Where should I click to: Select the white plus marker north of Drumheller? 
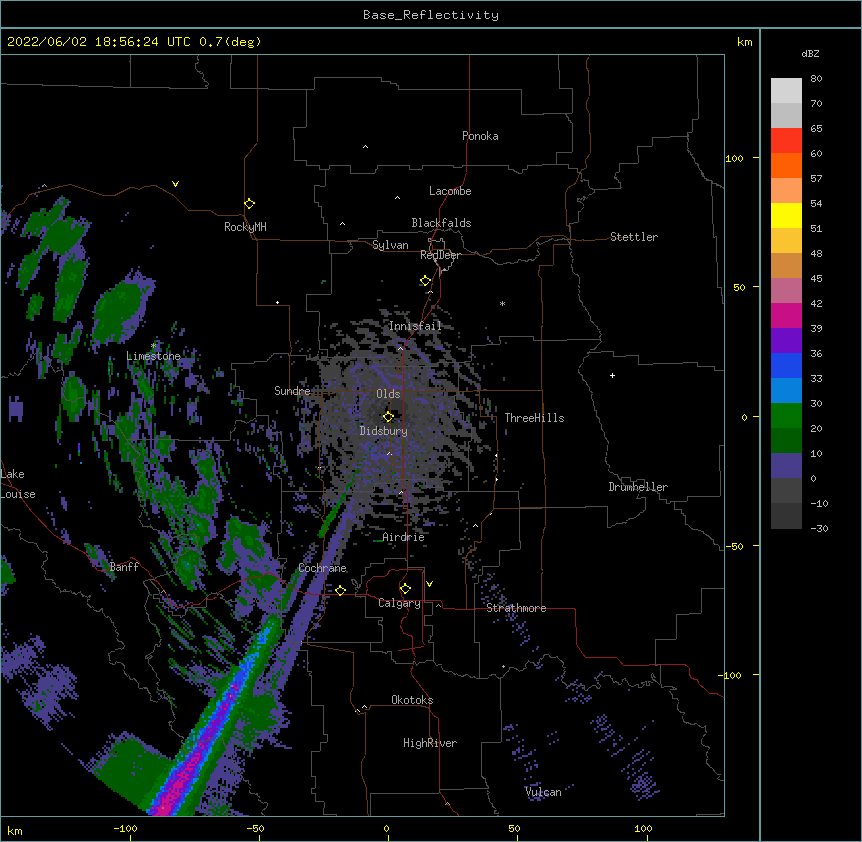coord(612,375)
